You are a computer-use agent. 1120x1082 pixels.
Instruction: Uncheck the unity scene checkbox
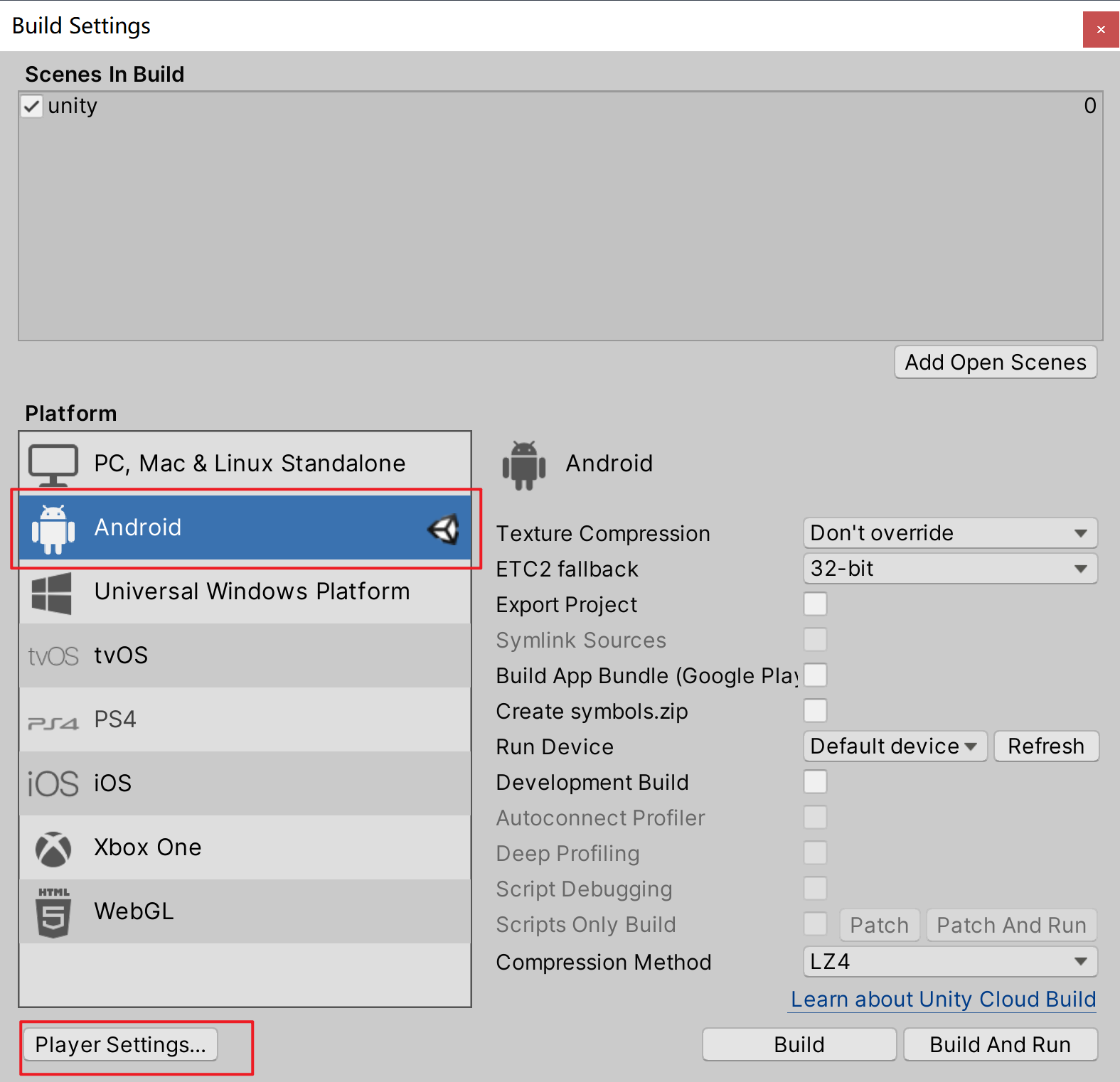[x=31, y=106]
